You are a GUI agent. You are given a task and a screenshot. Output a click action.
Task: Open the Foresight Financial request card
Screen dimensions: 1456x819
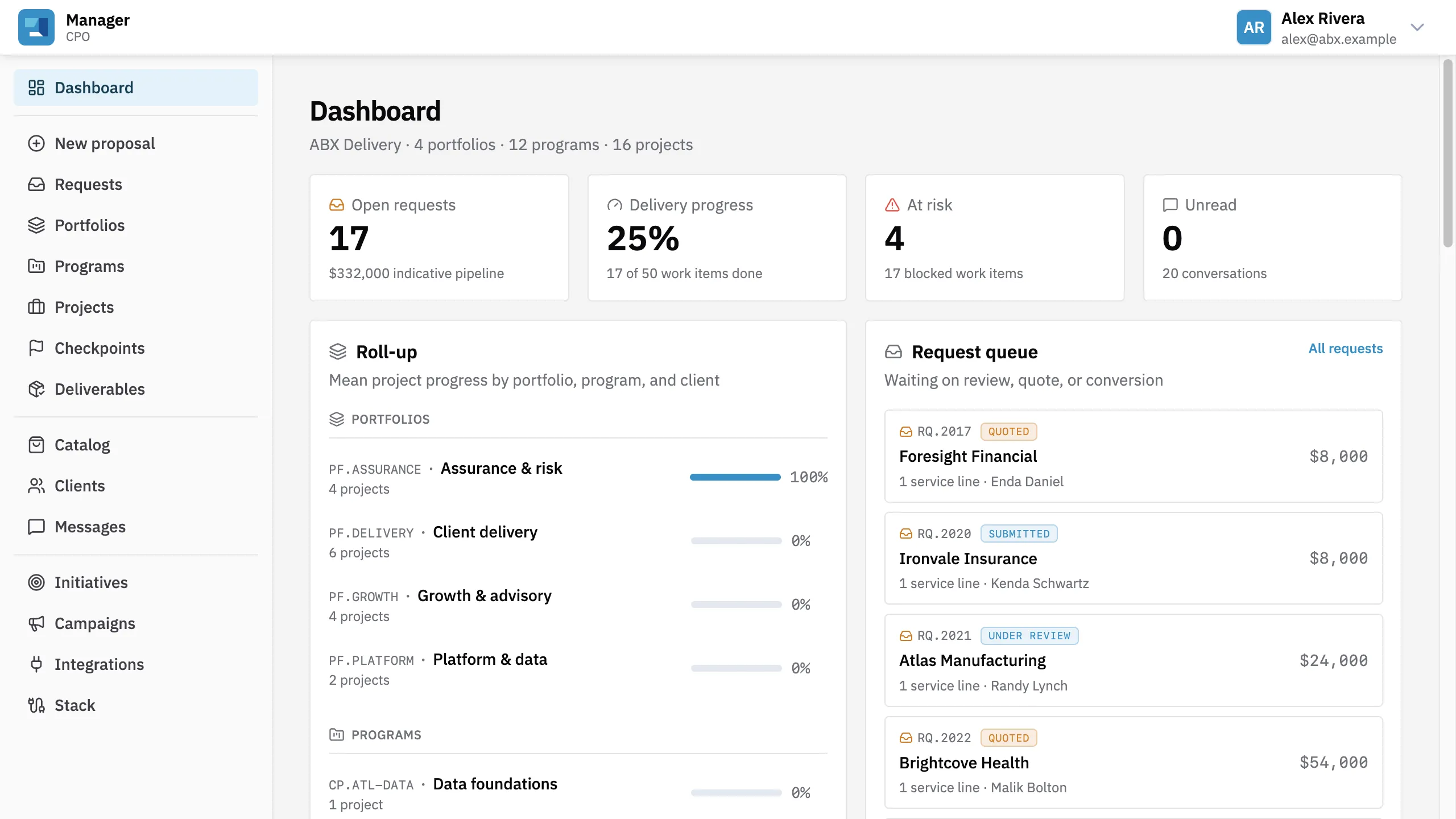pyautogui.click(x=1134, y=456)
